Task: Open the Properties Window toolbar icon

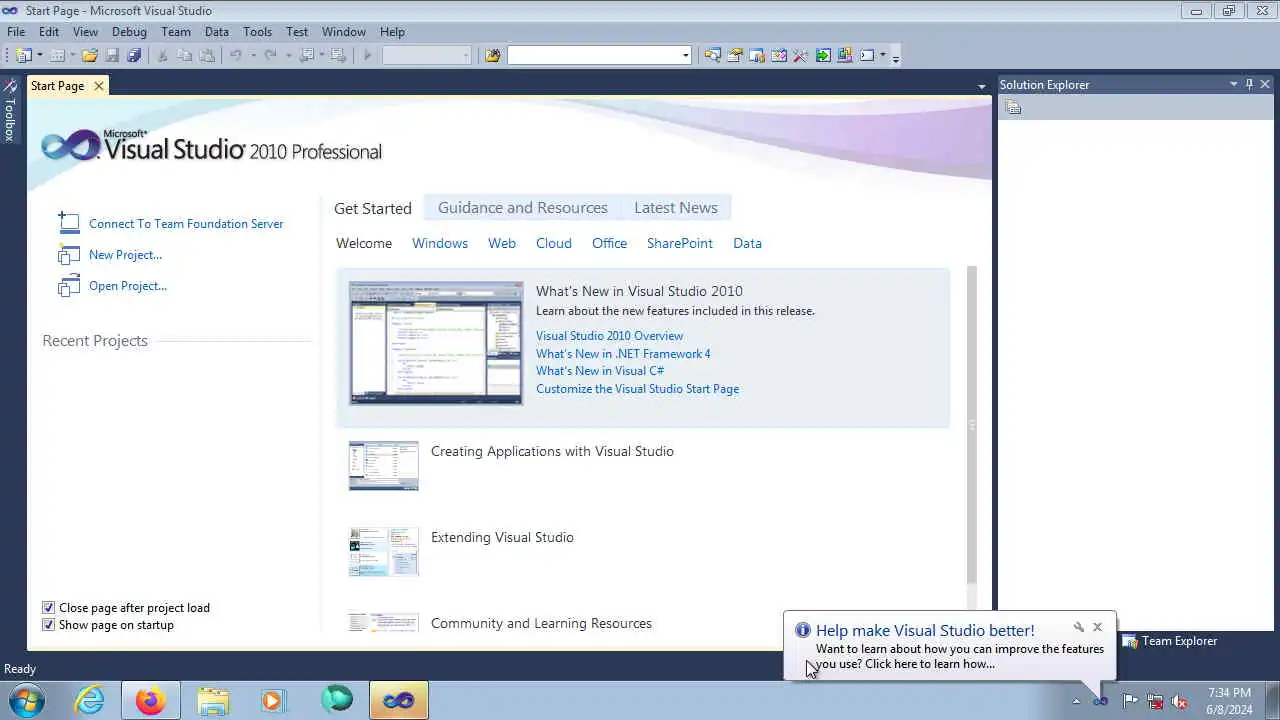Action: coord(735,55)
